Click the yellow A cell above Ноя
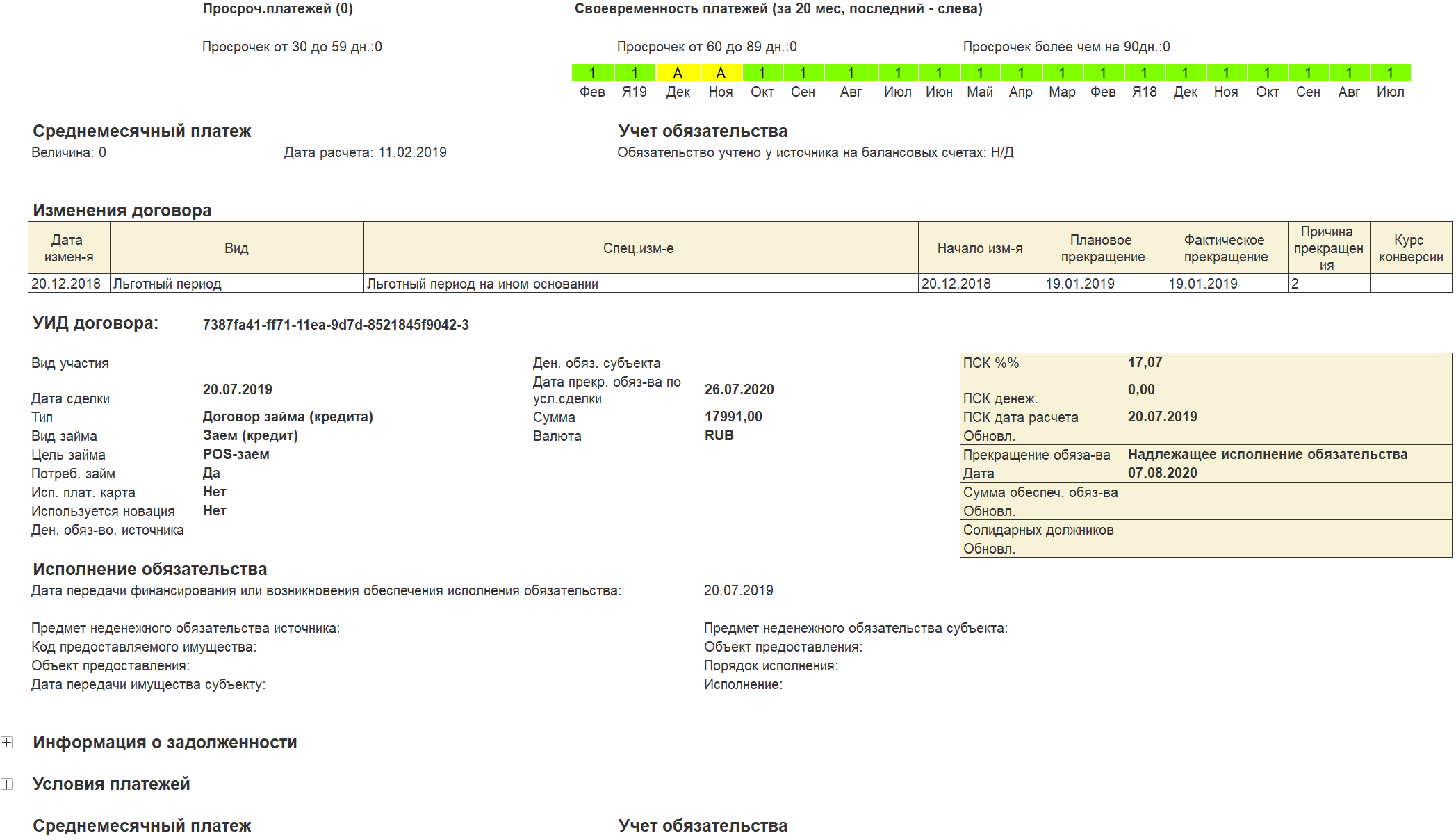1456x840 pixels. pyautogui.click(x=721, y=73)
